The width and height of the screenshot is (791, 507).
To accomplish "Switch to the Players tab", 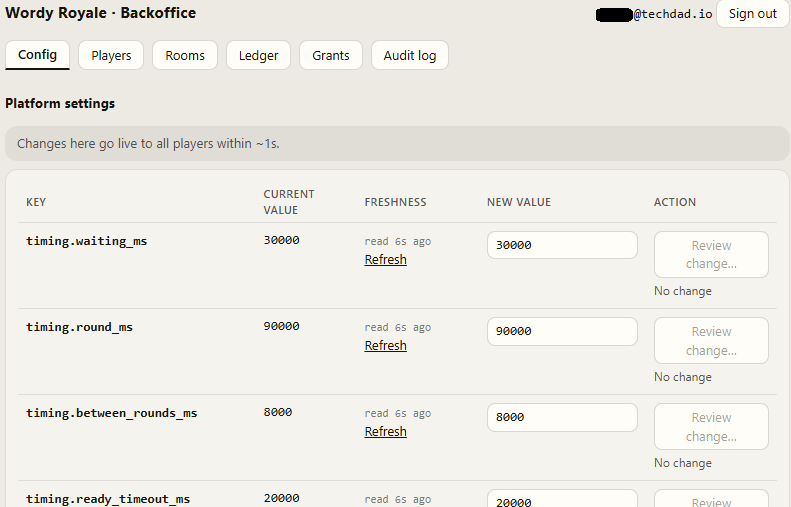I will coord(111,55).
